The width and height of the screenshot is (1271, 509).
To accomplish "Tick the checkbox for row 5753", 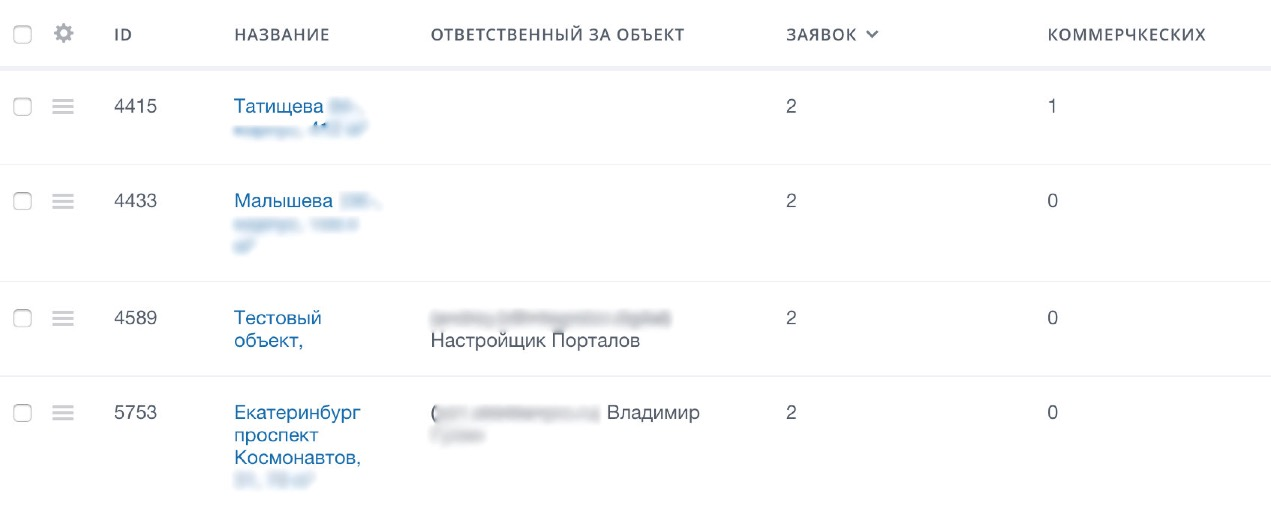I will point(22,412).
